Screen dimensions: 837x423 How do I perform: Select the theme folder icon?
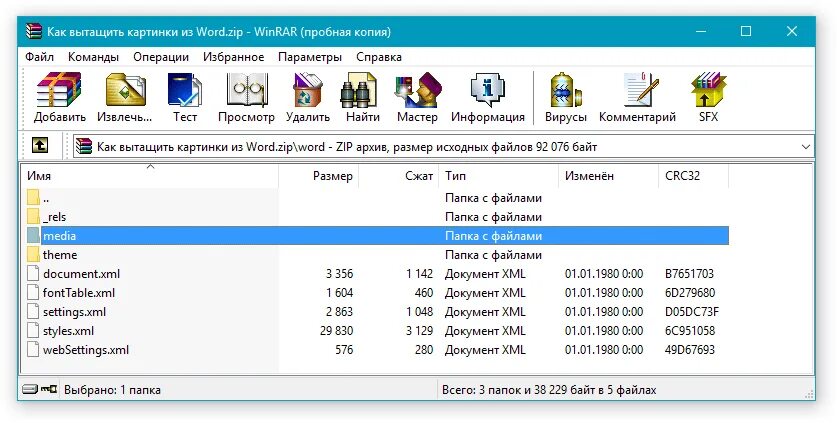[34, 254]
